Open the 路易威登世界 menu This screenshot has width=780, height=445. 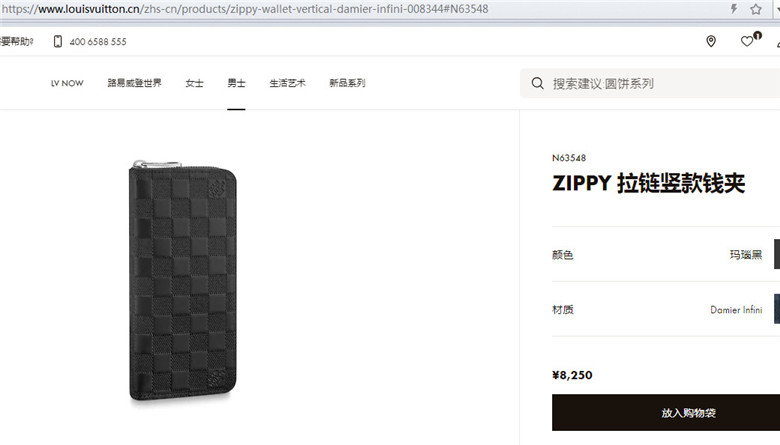[134, 83]
